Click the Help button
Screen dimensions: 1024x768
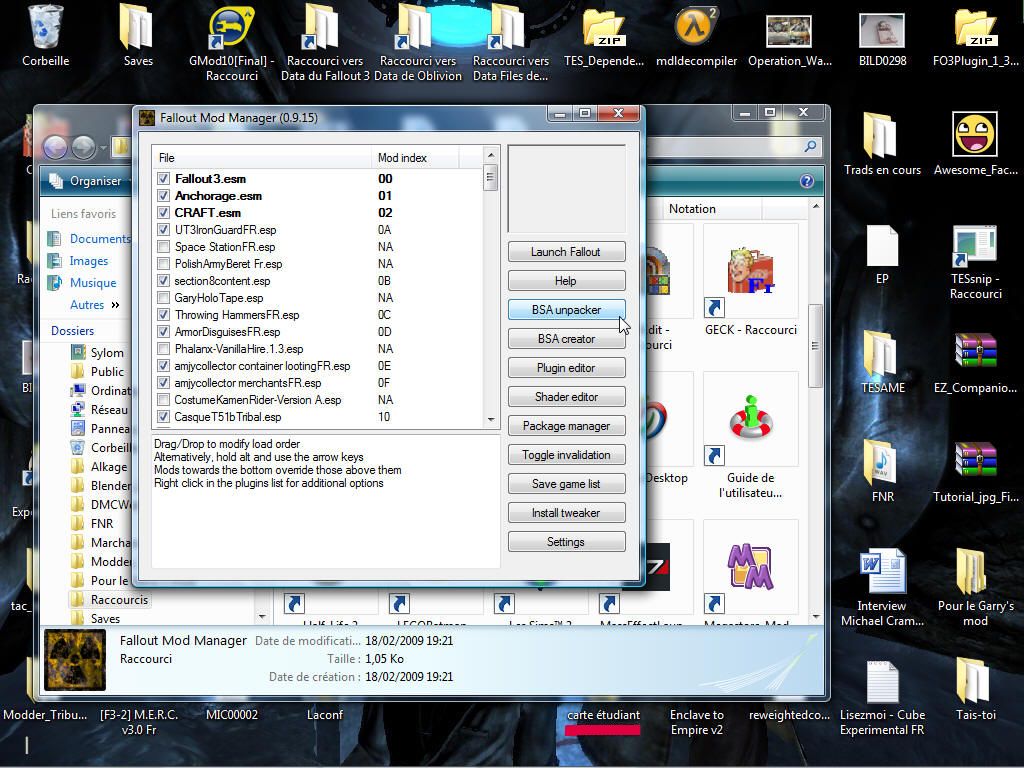tap(566, 281)
